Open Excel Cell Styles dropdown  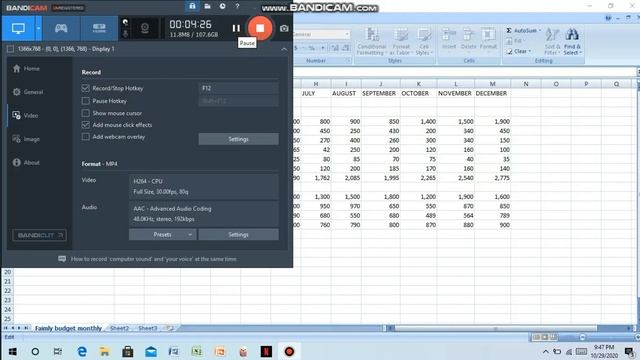click(x=424, y=41)
